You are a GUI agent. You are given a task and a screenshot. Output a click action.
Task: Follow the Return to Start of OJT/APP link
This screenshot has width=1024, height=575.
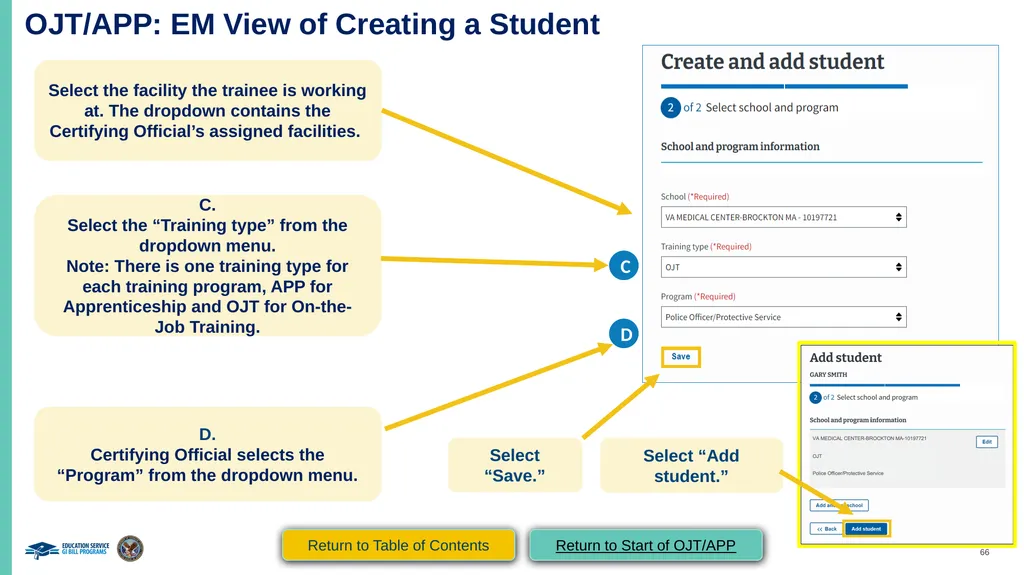[x=645, y=545]
